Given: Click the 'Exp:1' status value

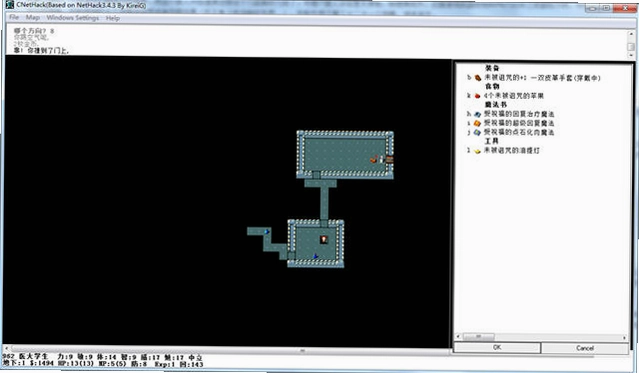Looking at the screenshot, I should pyautogui.click(x=165, y=364).
